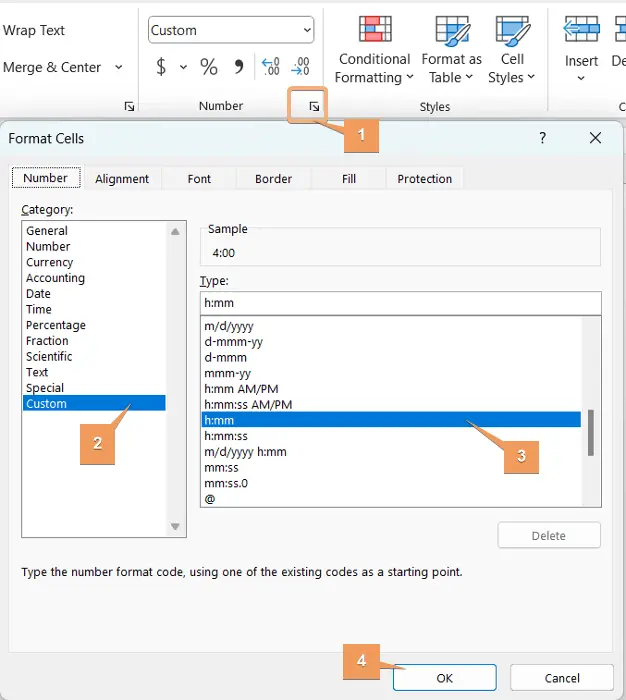
Task: Select the Time category
Action: coord(39,310)
